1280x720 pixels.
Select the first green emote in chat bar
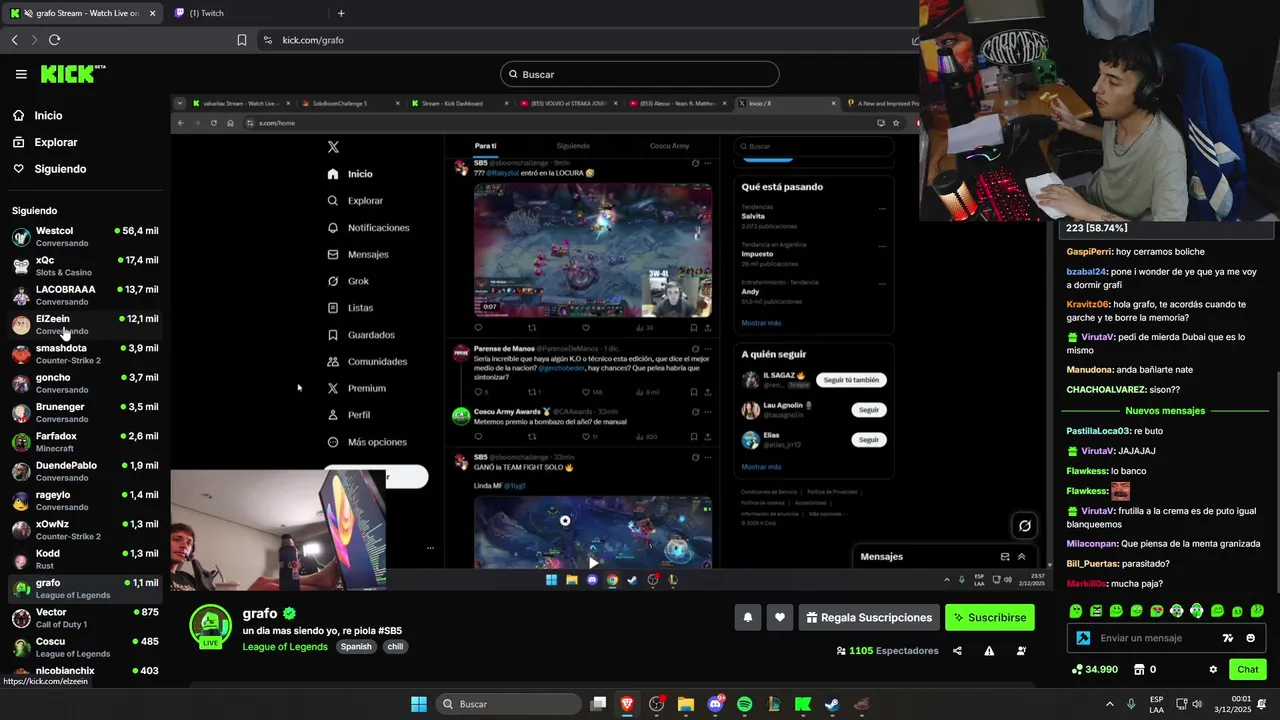click(1076, 611)
